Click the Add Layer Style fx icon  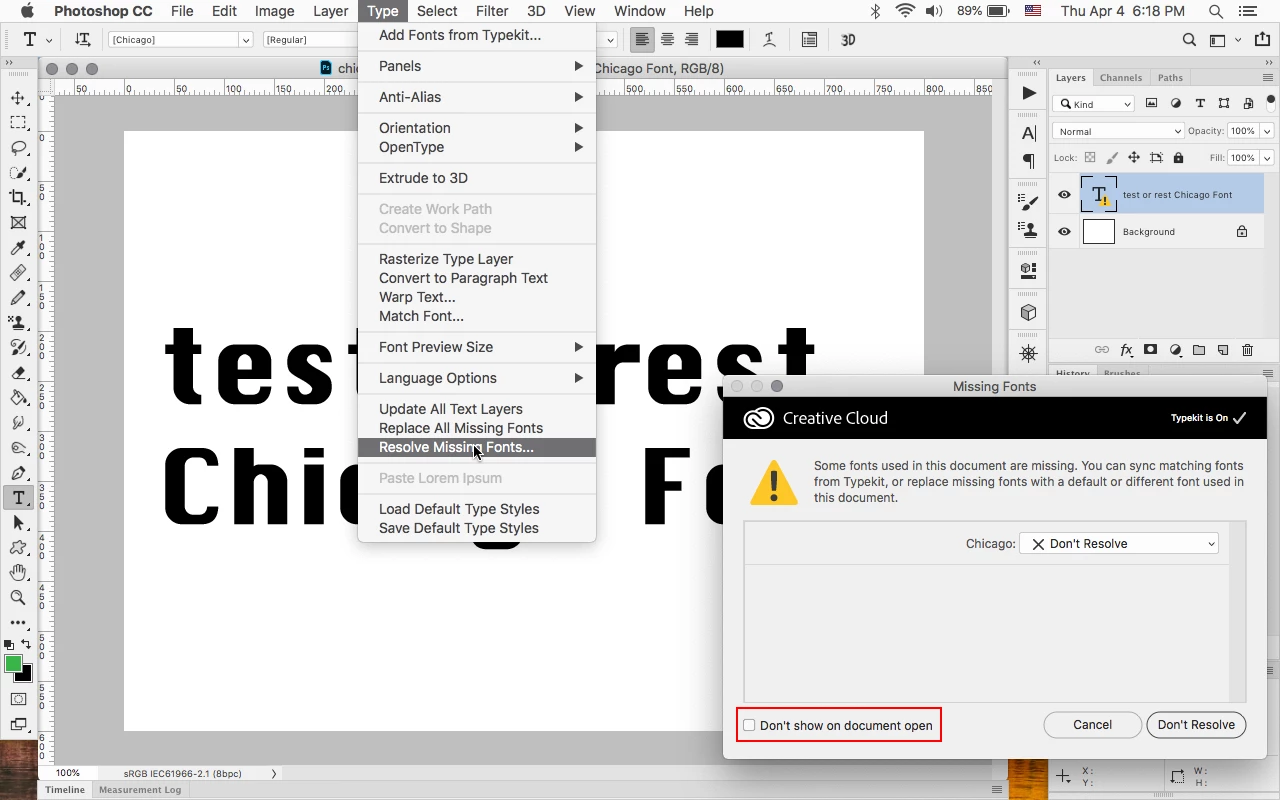pyautogui.click(x=1126, y=350)
